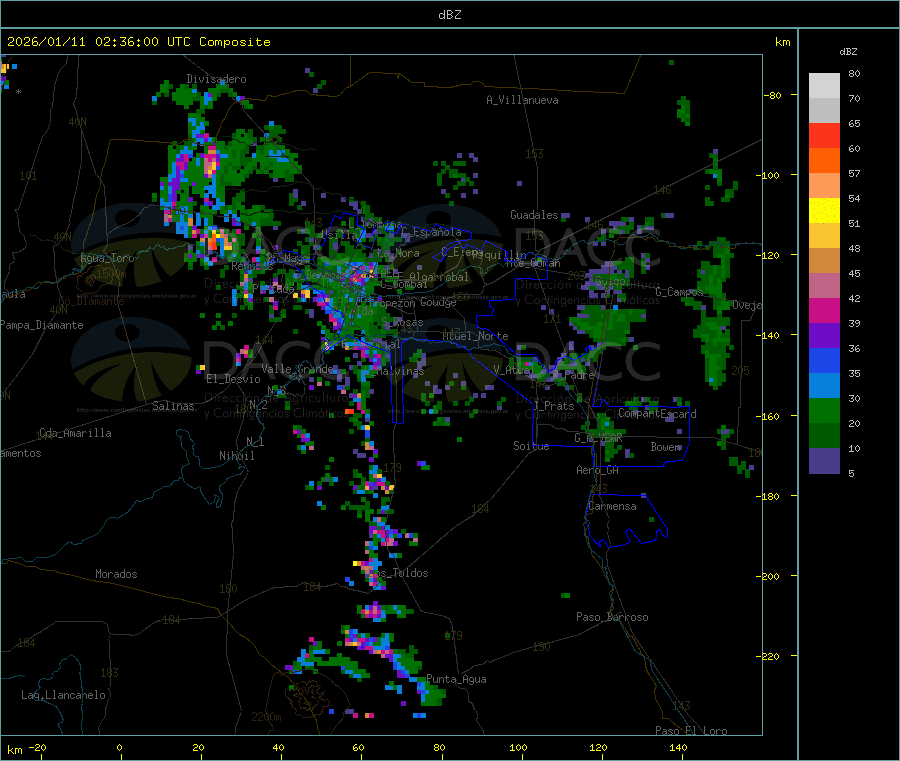Click the Cda_Amarilla label
900x761 pixels.
point(75,433)
